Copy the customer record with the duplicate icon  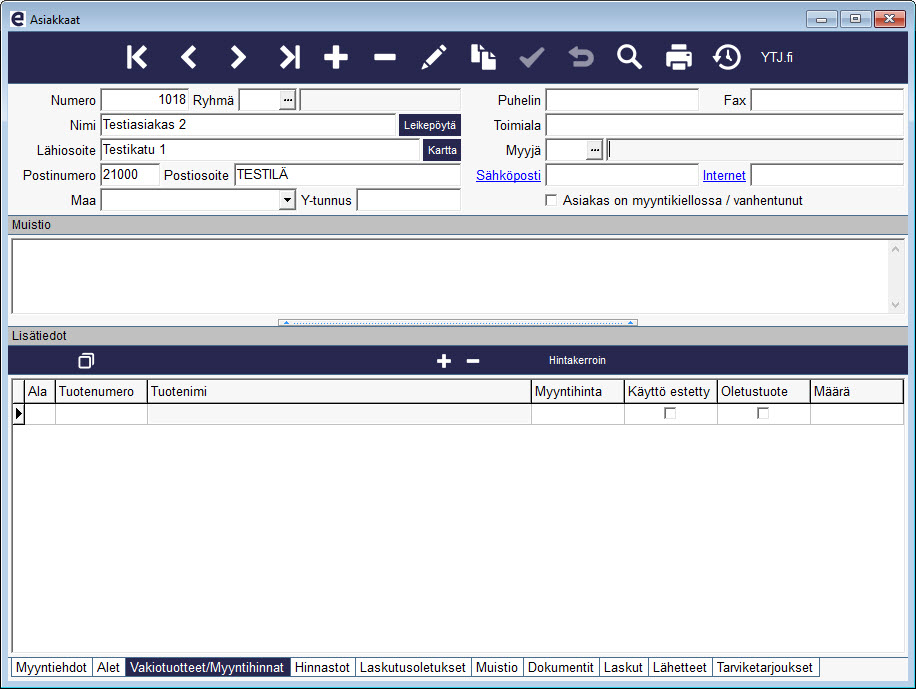tap(483, 57)
